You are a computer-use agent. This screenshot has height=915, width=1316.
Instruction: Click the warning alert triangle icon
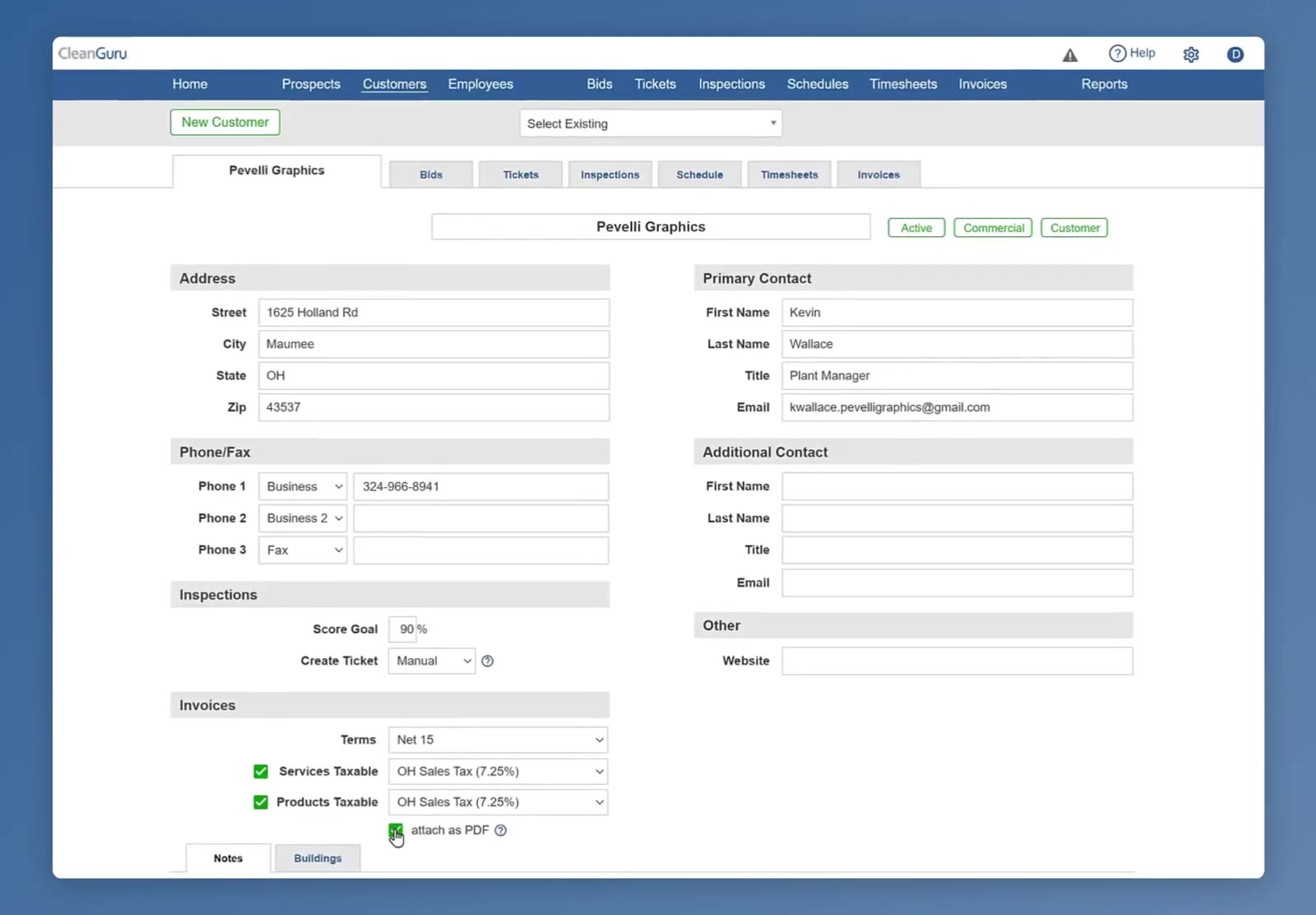(x=1069, y=55)
